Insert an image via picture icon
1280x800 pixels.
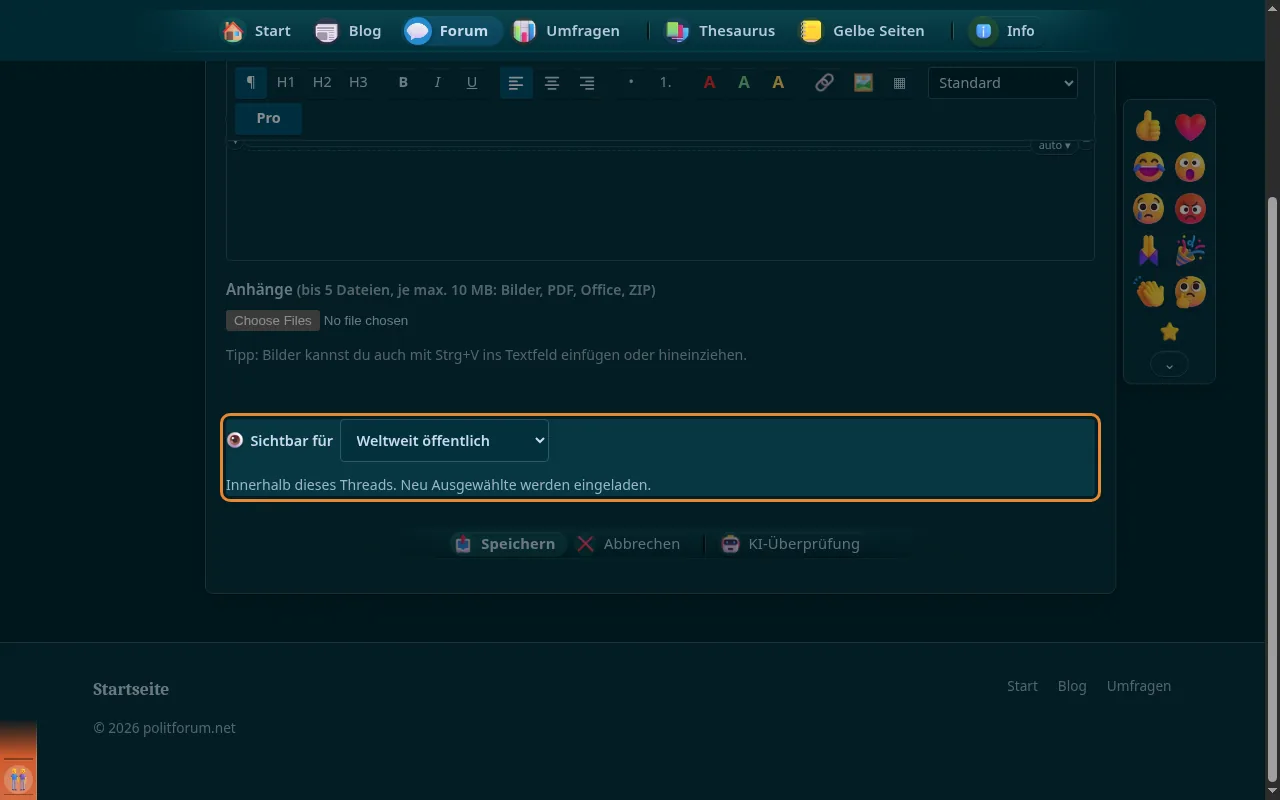coord(863,83)
